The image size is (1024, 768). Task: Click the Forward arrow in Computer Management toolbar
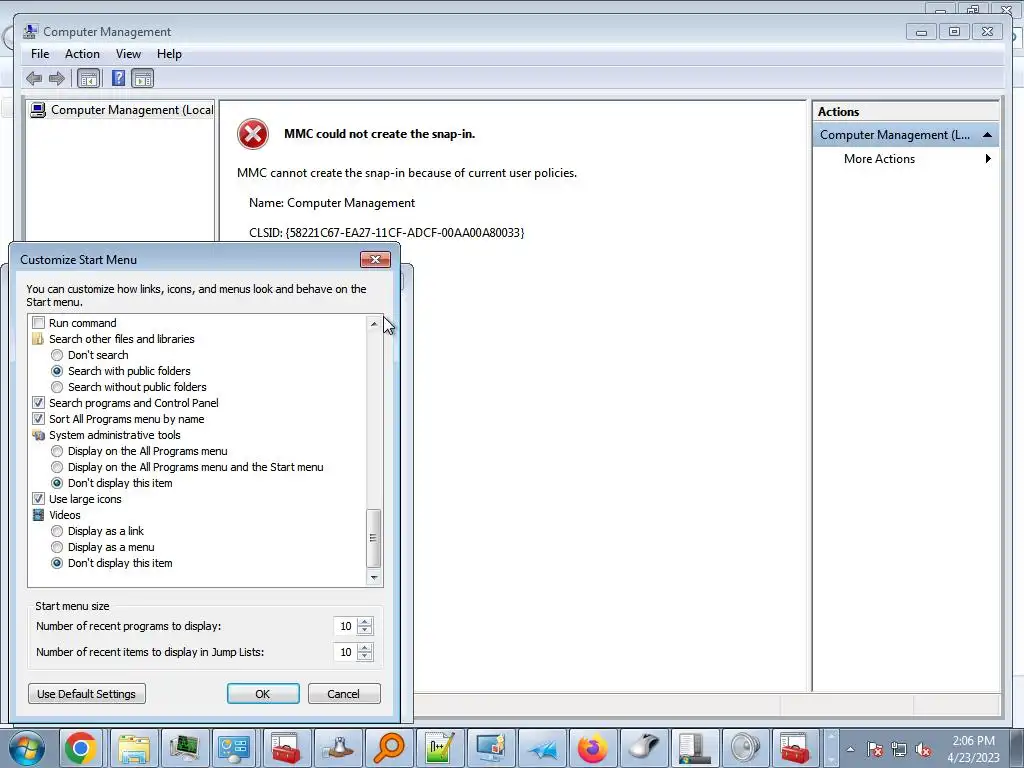pyautogui.click(x=57, y=79)
